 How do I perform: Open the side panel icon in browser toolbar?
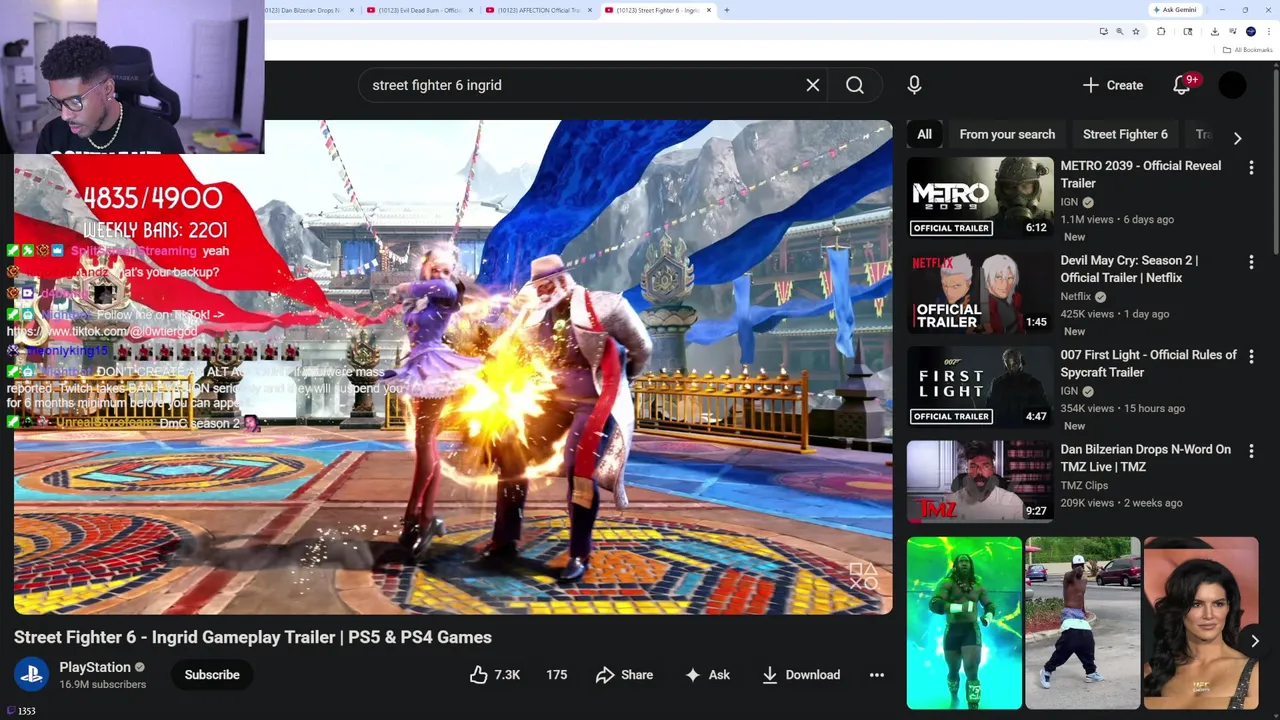(x=1188, y=32)
